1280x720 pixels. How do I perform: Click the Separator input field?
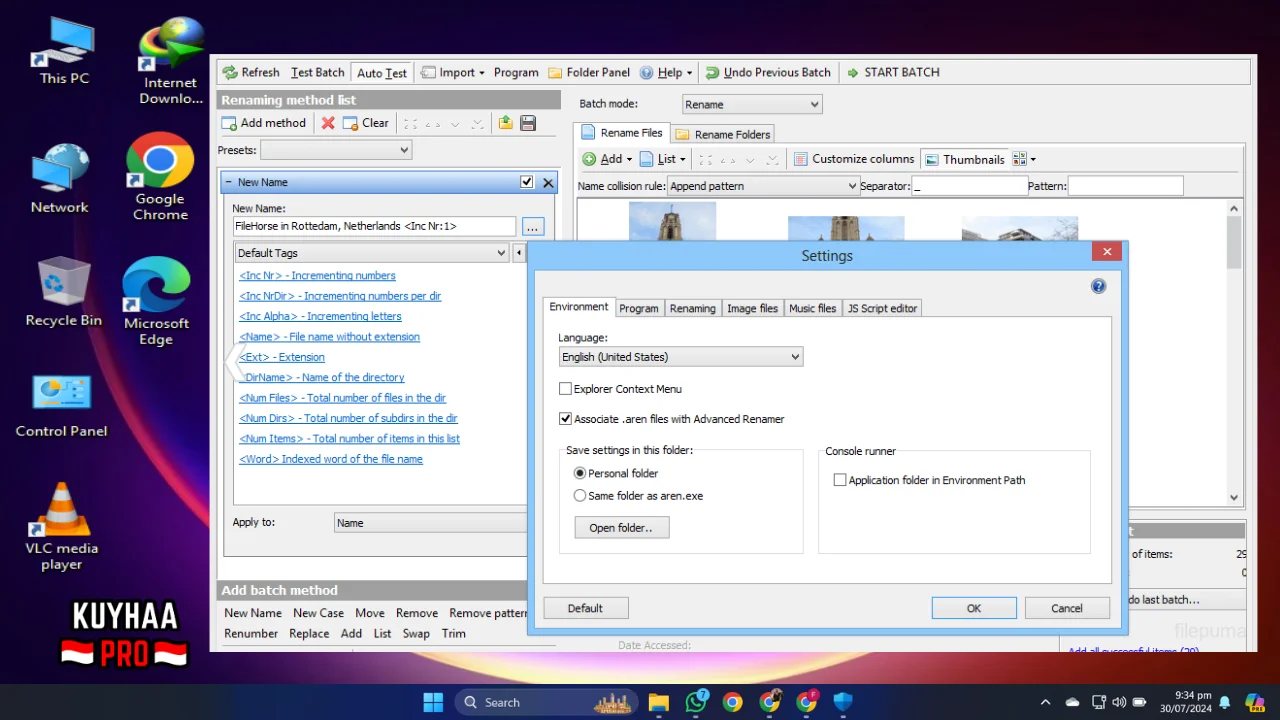click(969, 186)
